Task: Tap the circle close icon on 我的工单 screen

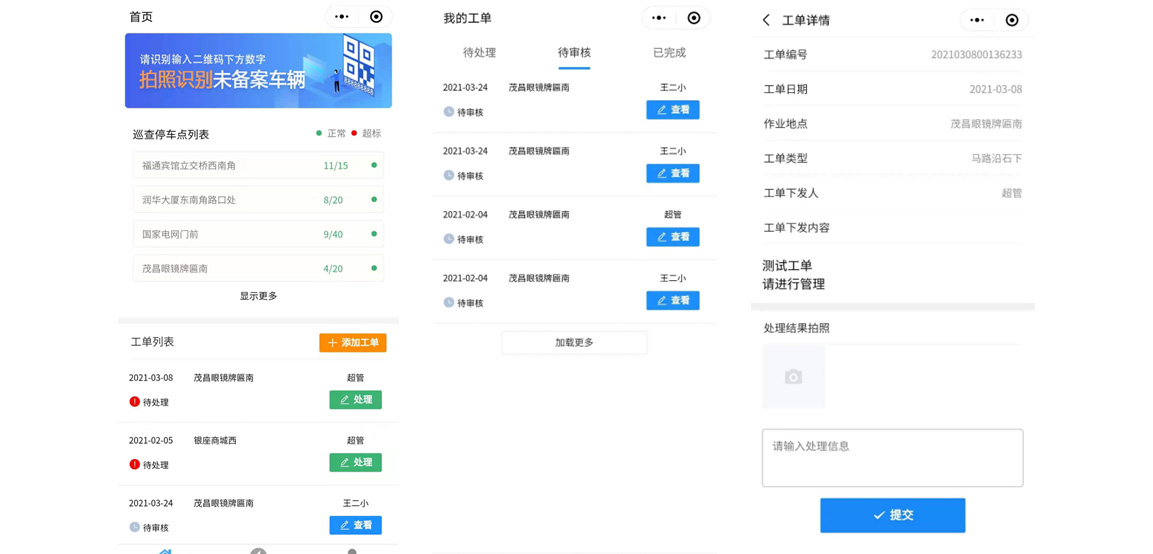Action: [x=694, y=18]
